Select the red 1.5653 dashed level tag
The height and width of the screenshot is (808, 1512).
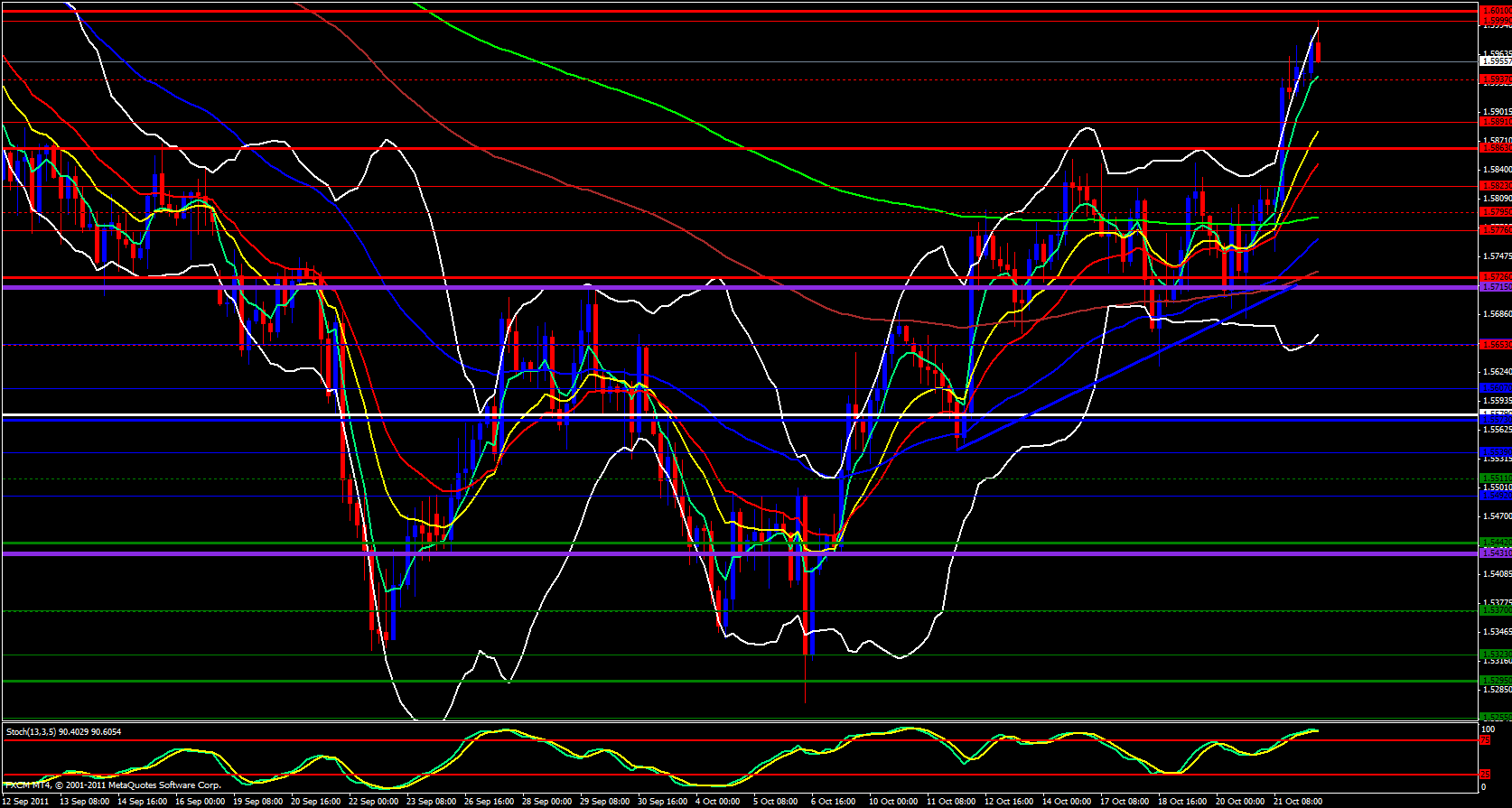1493,344
